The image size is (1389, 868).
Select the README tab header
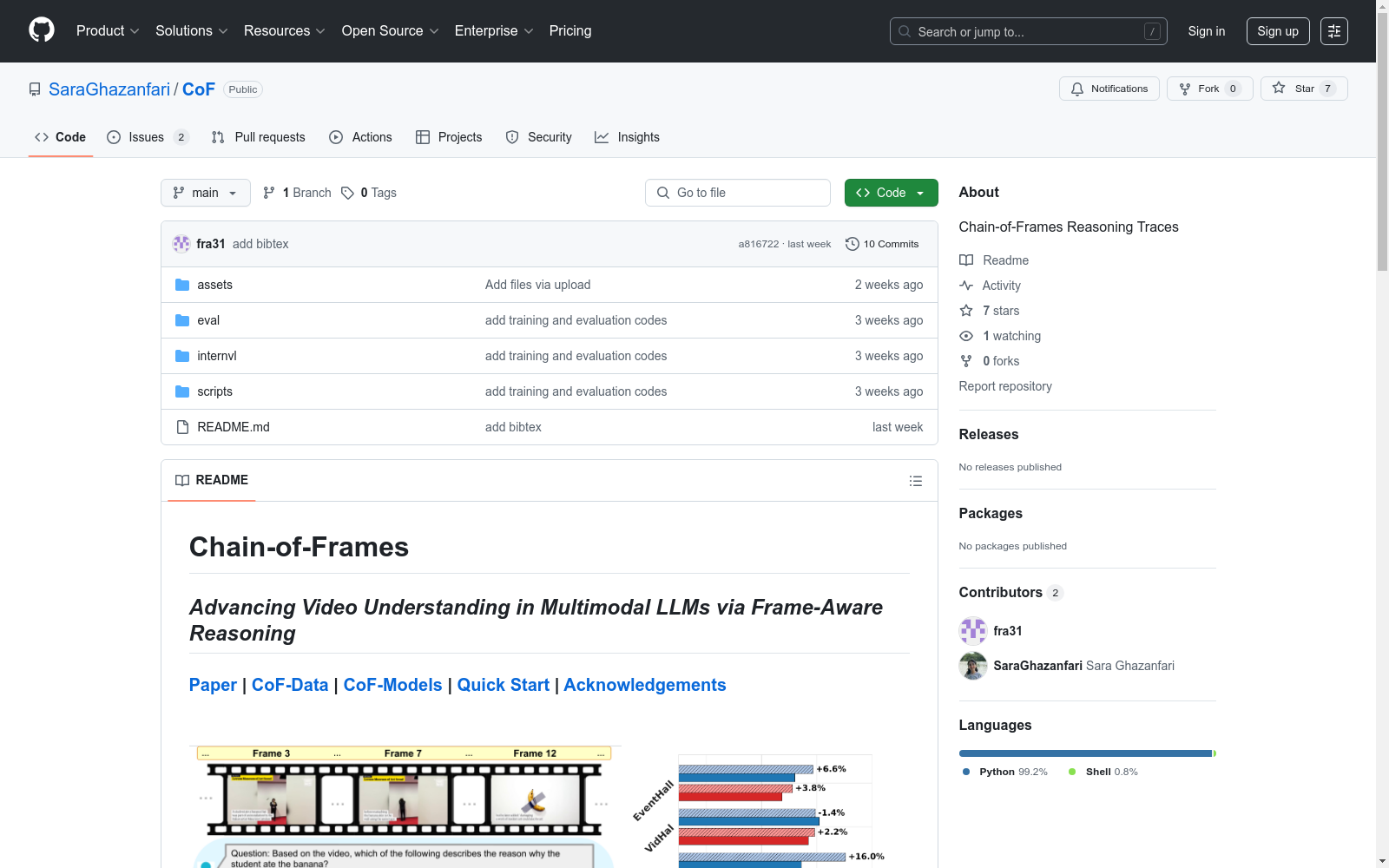point(212,480)
